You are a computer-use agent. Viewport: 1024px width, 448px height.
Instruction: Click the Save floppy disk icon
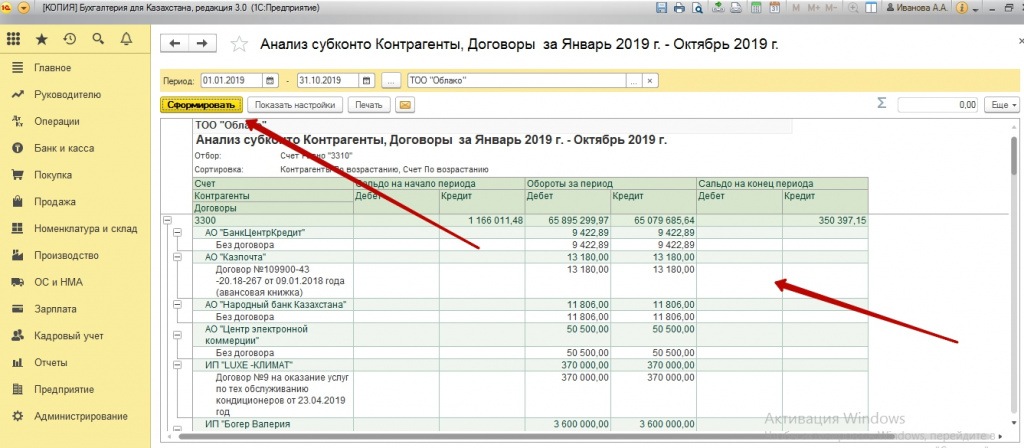[x=662, y=8]
